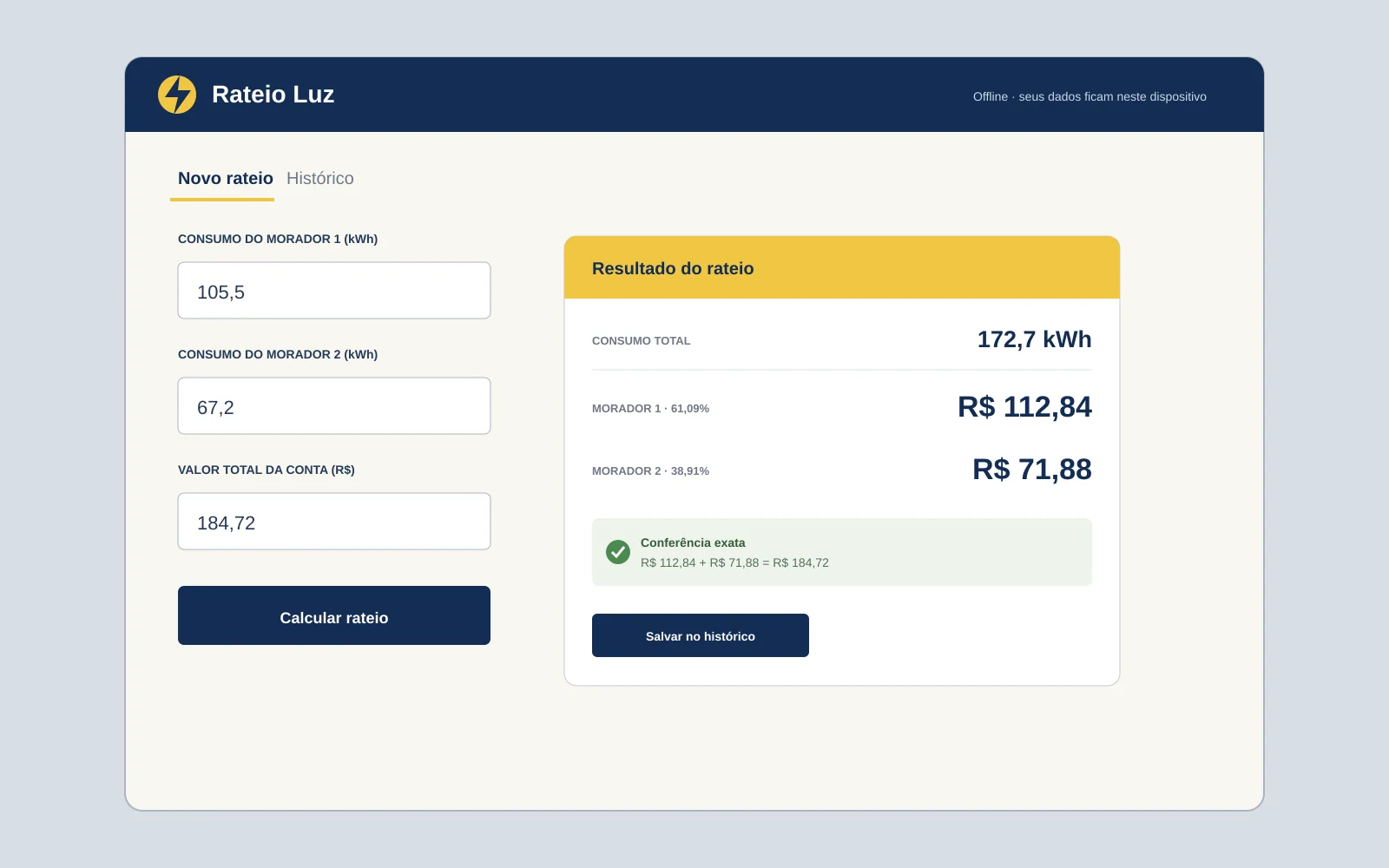The height and width of the screenshot is (868, 1389).
Task: Click the green check icon in Conferência exata
Action: [618, 552]
